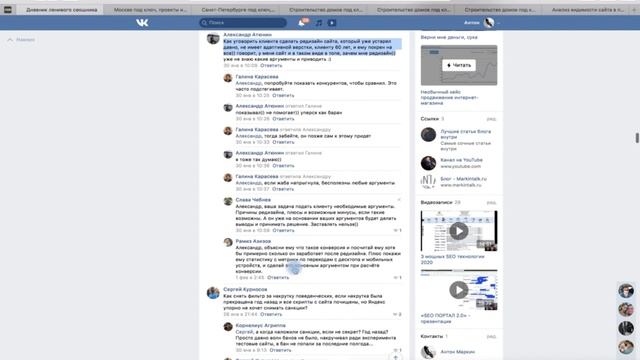Open Александр Атюнин's avatar on the top post
Screen dimensions: 640x360
pos(213,38)
